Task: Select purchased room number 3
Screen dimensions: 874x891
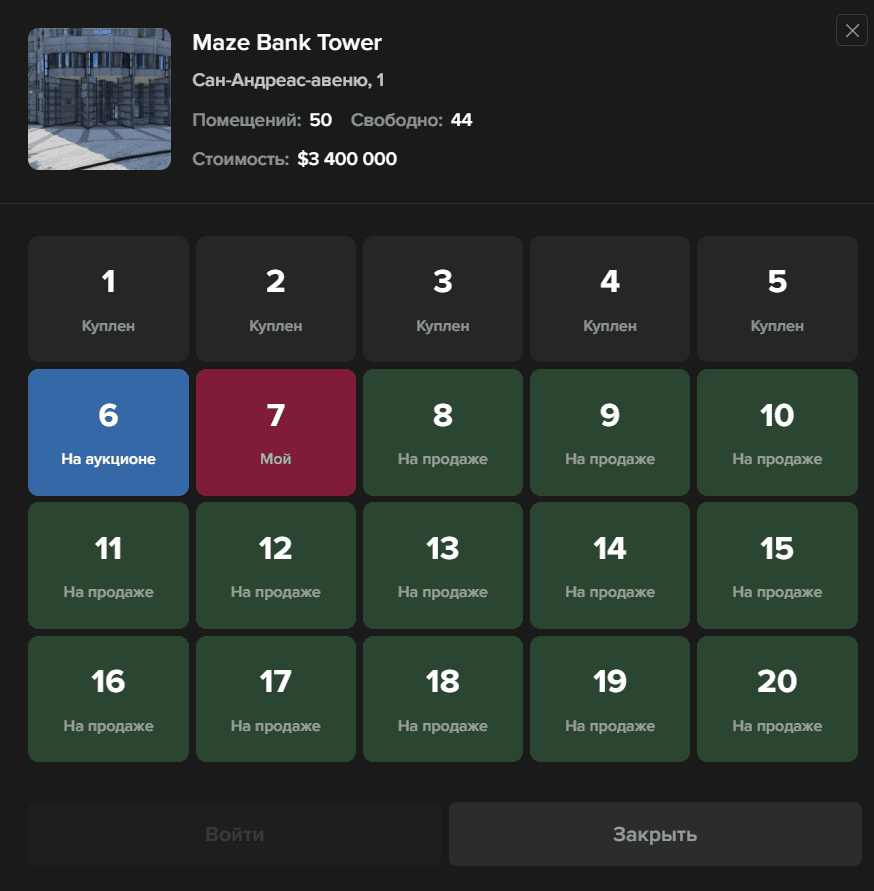Action: 442,298
